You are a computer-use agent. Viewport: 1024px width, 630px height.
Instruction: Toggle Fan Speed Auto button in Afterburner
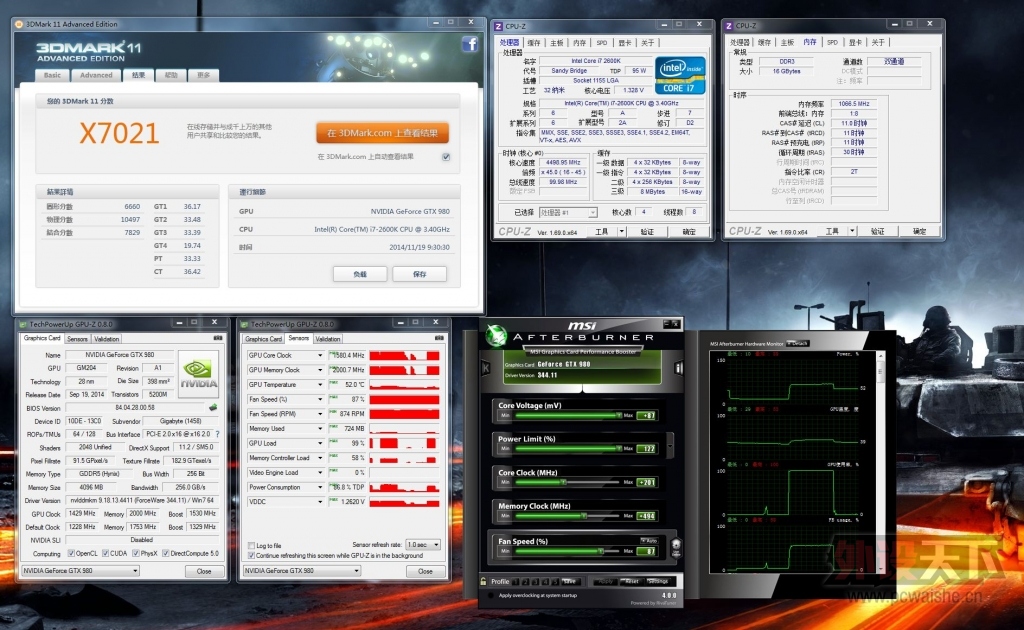coord(649,541)
